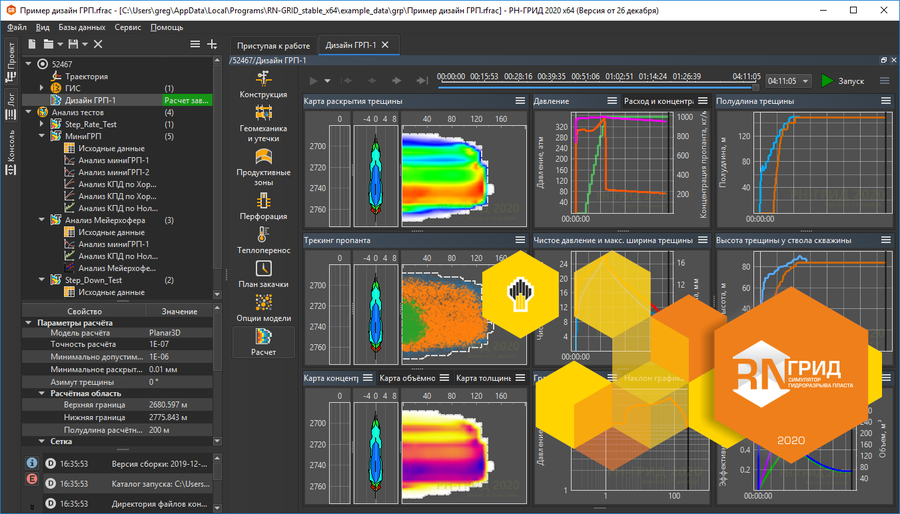Select the Расчет section icon
The height and width of the screenshot is (514, 900).
263,336
